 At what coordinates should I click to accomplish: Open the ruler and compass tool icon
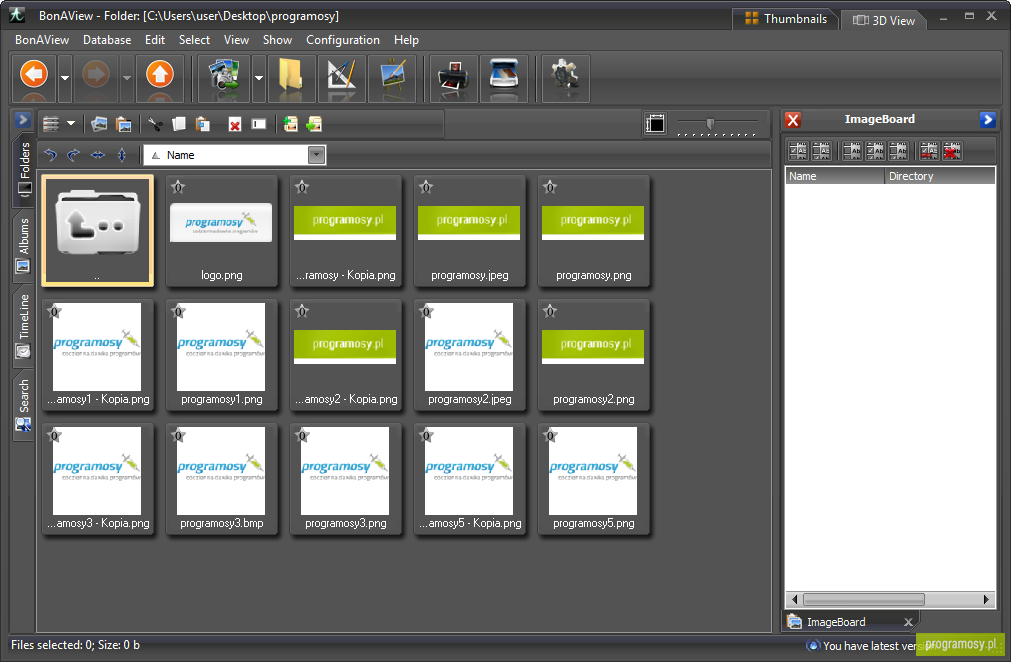[x=342, y=78]
